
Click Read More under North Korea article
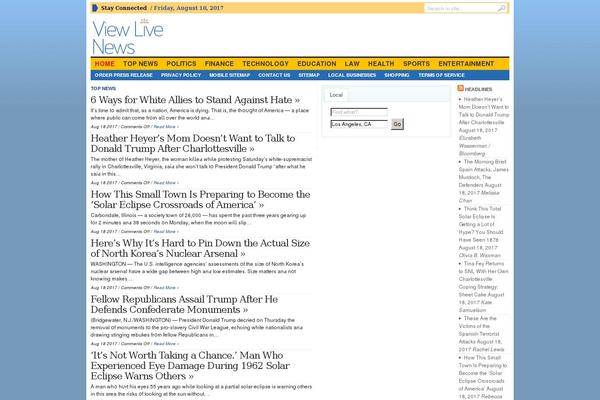pyautogui.click(x=166, y=288)
